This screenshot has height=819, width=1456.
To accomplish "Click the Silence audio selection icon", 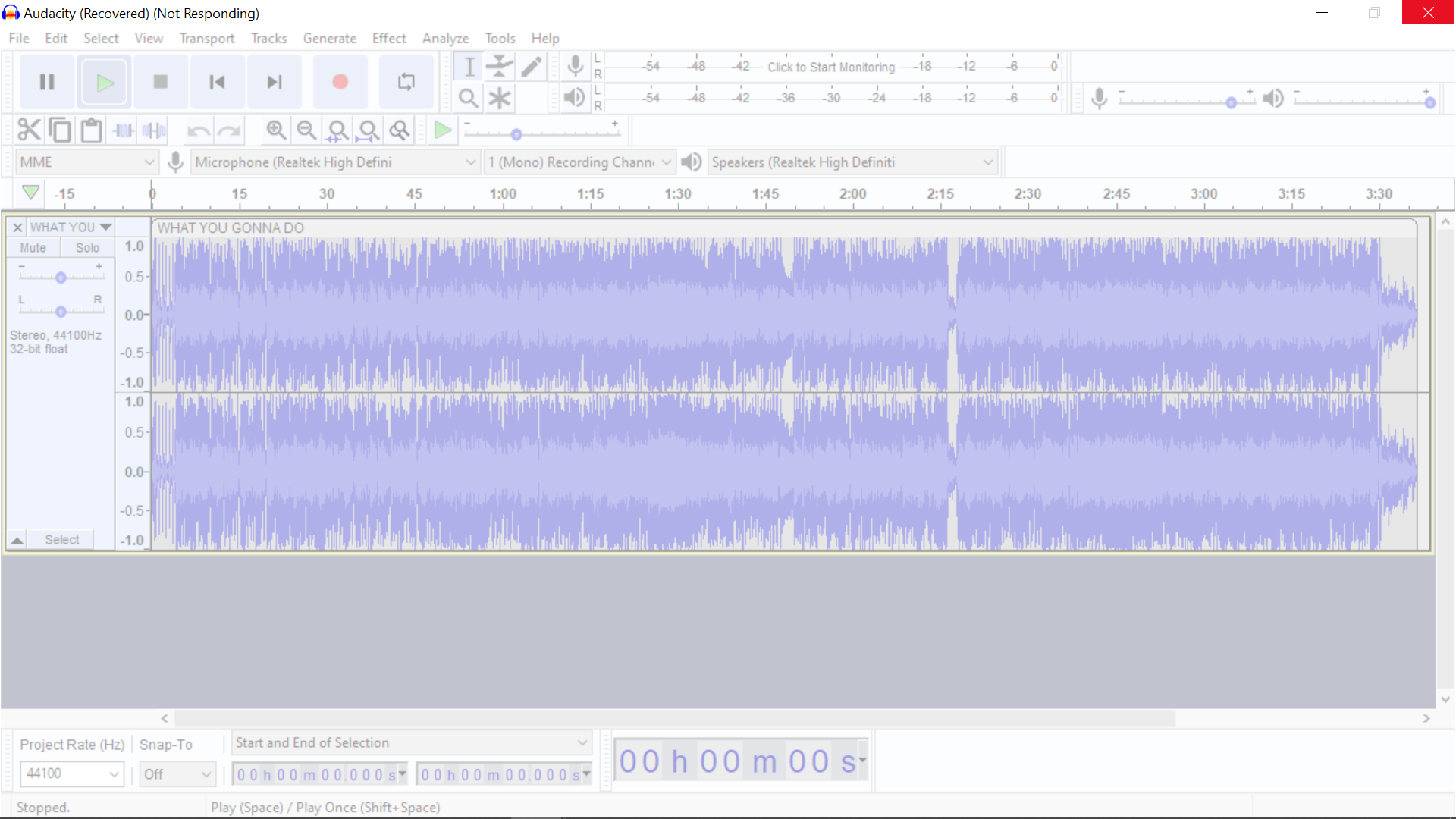I will click(154, 130).
